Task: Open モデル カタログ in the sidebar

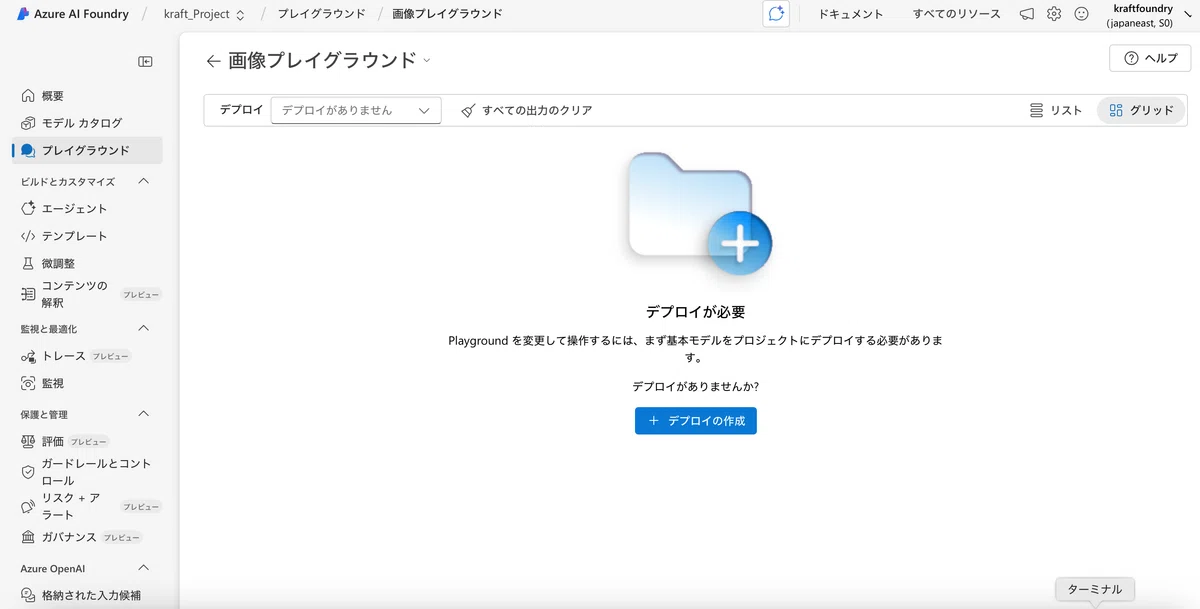Action: [x=88, y=123]
